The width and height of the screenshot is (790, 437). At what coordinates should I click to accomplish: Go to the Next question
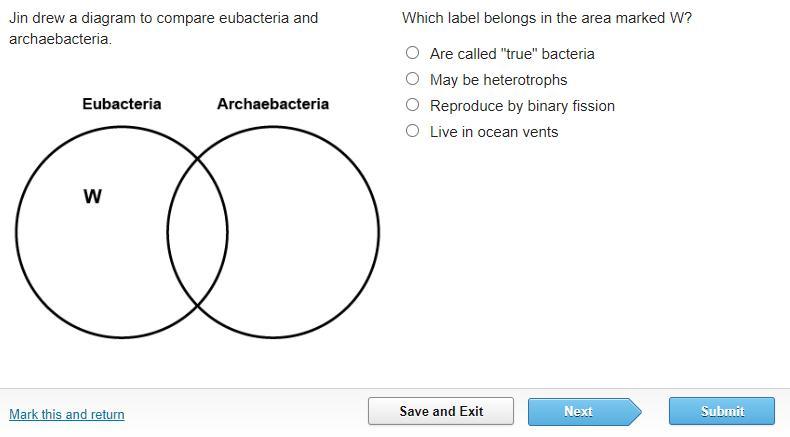click(578, 411)
